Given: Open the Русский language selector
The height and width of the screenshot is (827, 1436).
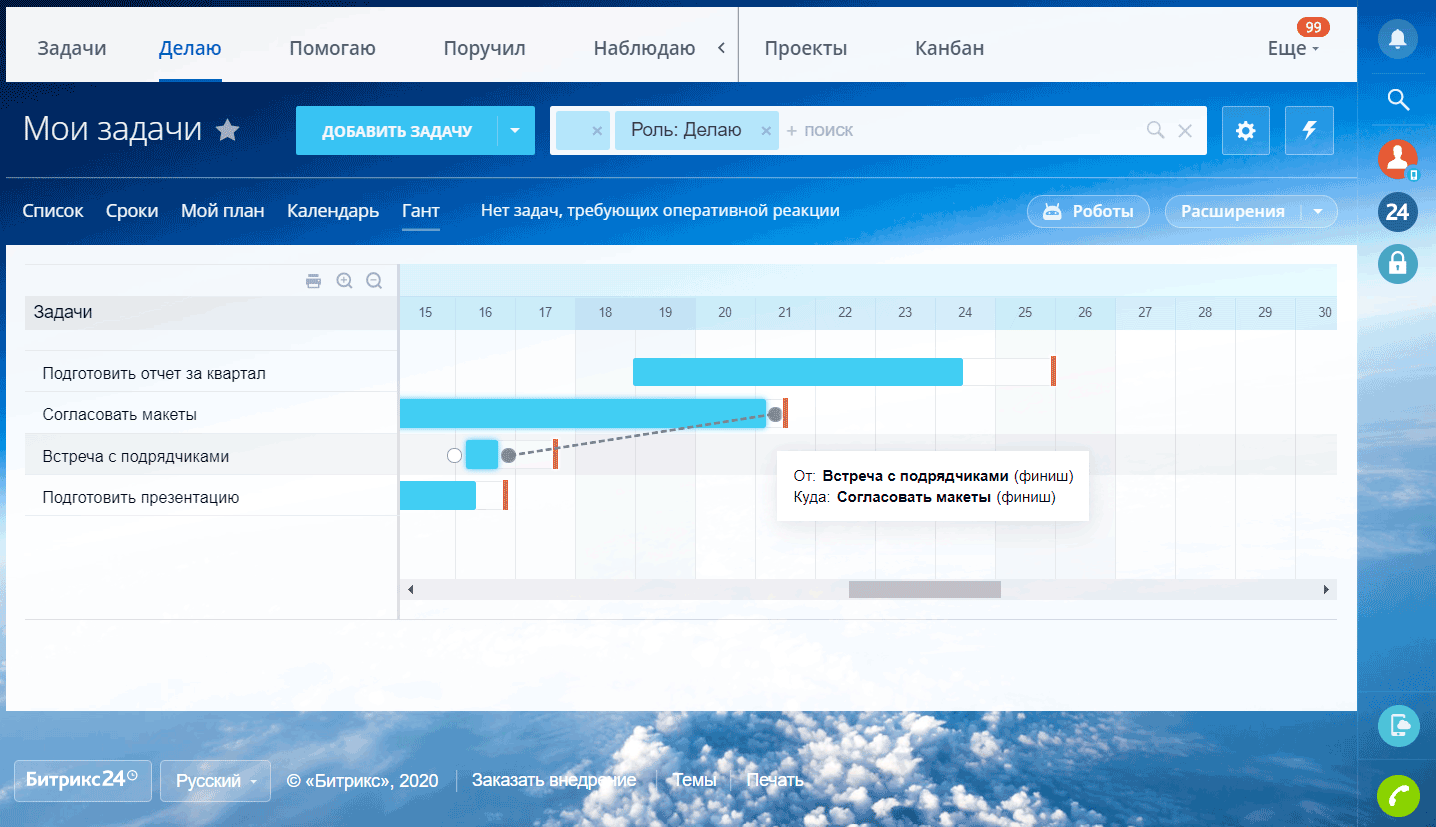Looking at the screenshot, I should pyautogui.click(x=215, y=781).
